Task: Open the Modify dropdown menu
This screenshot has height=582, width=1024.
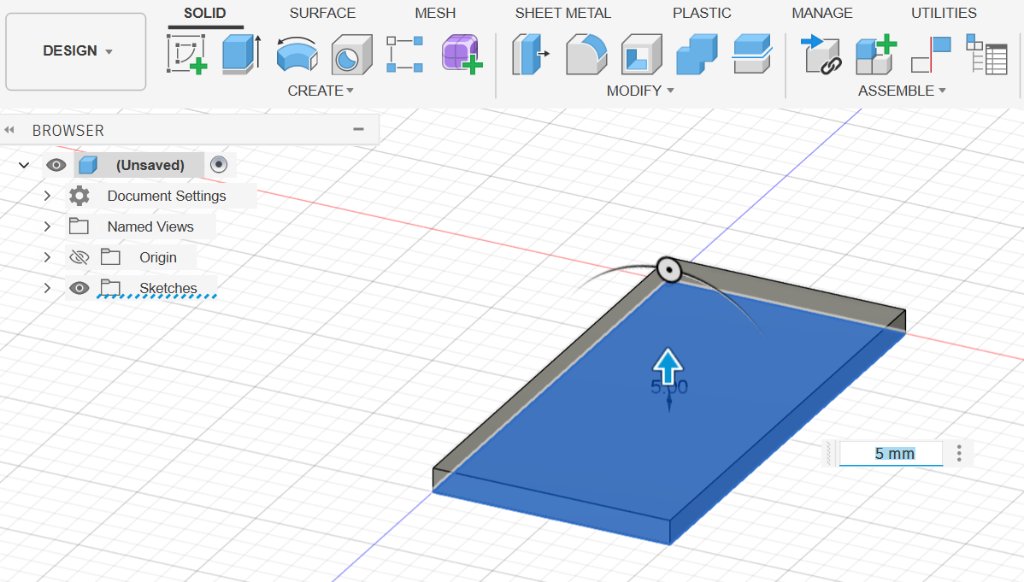Action: pyautogui.click(x=640, y=91)
